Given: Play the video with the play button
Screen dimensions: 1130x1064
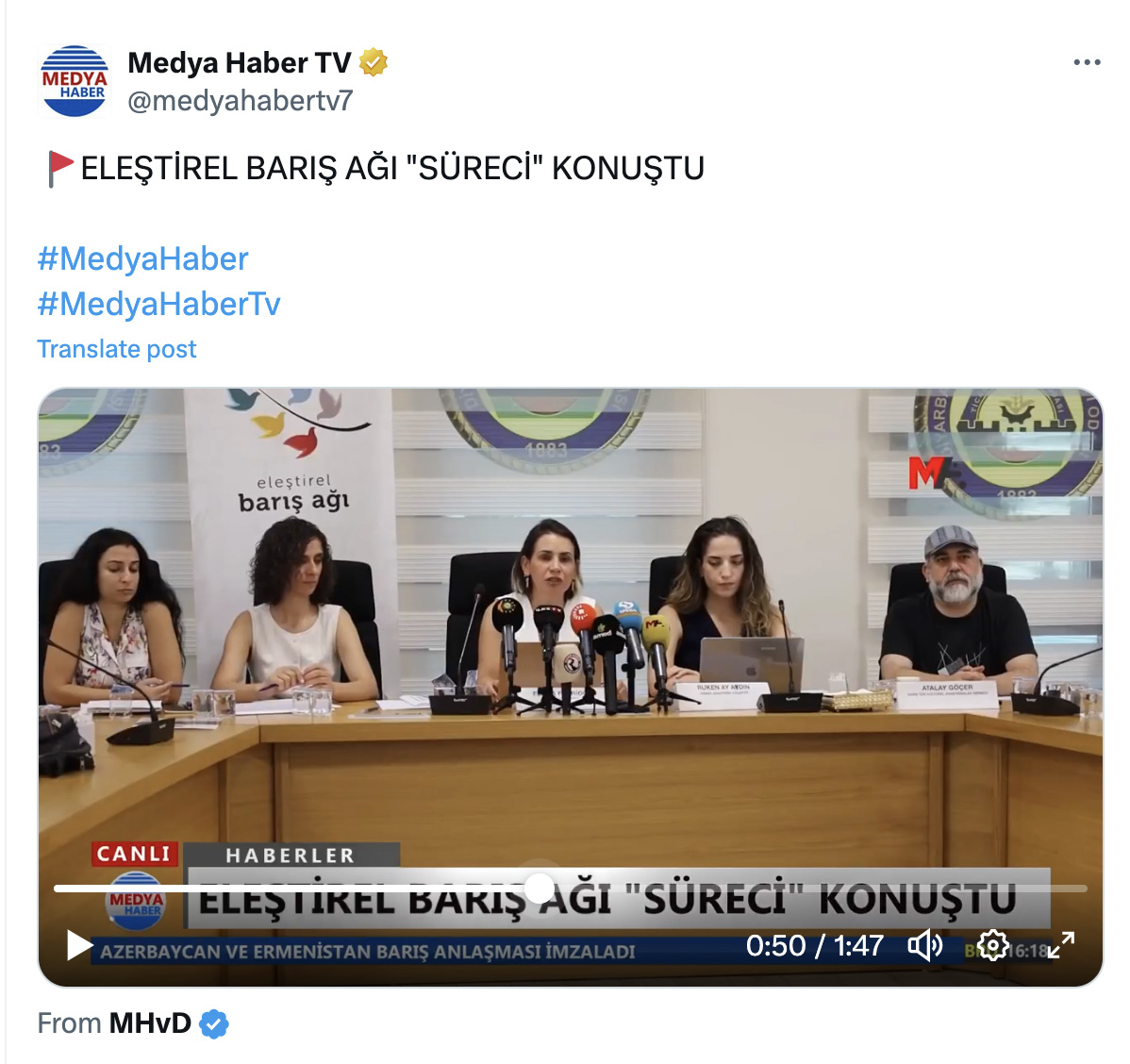Looking at the screenshot, I should click(78, 945).
